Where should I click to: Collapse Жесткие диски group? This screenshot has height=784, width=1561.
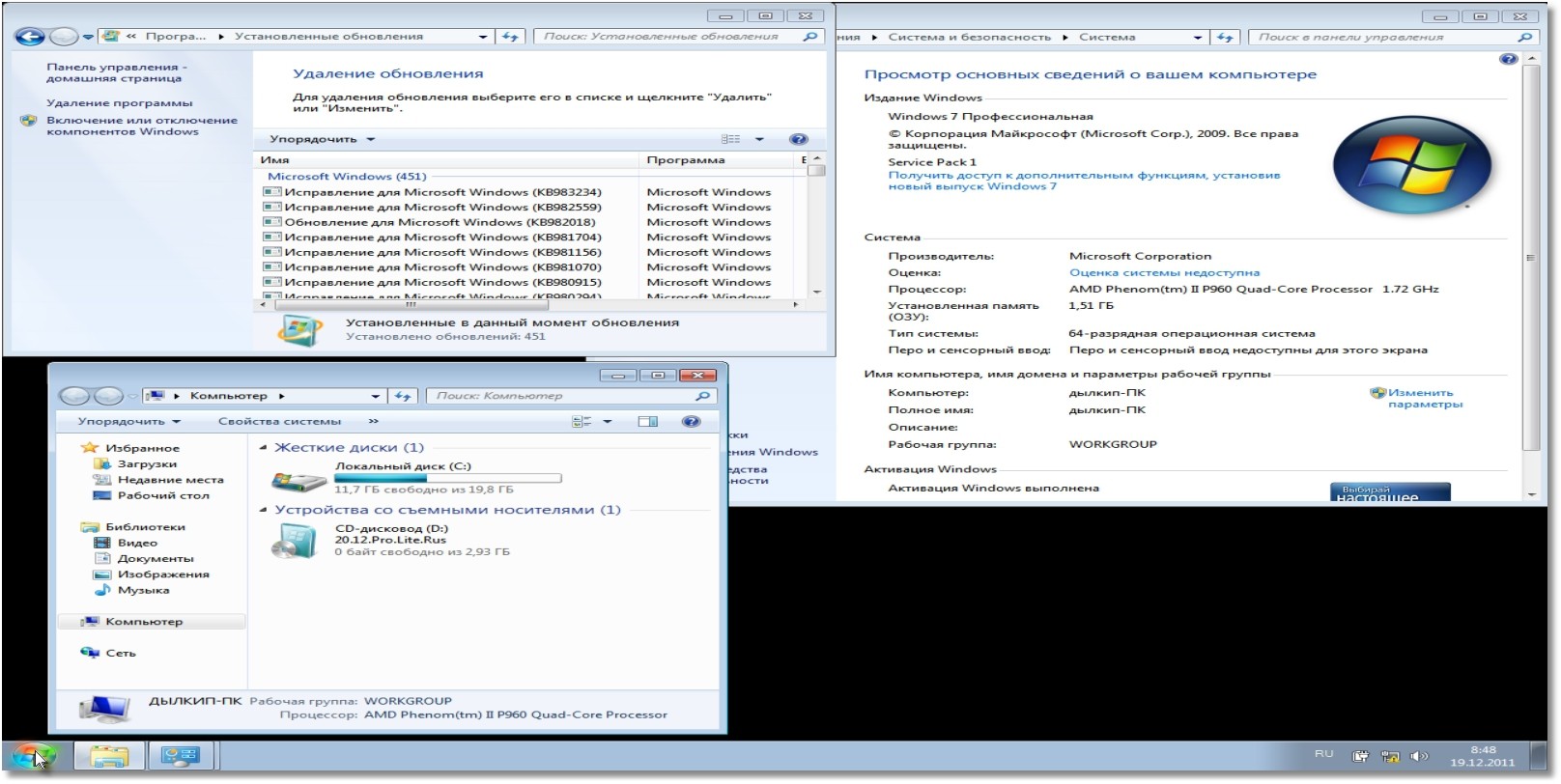click(264, 447)
